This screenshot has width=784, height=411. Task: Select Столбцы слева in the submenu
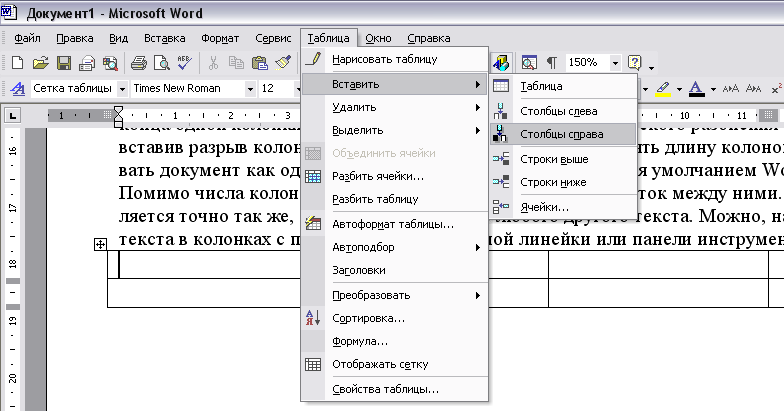[x=564, y=112]
